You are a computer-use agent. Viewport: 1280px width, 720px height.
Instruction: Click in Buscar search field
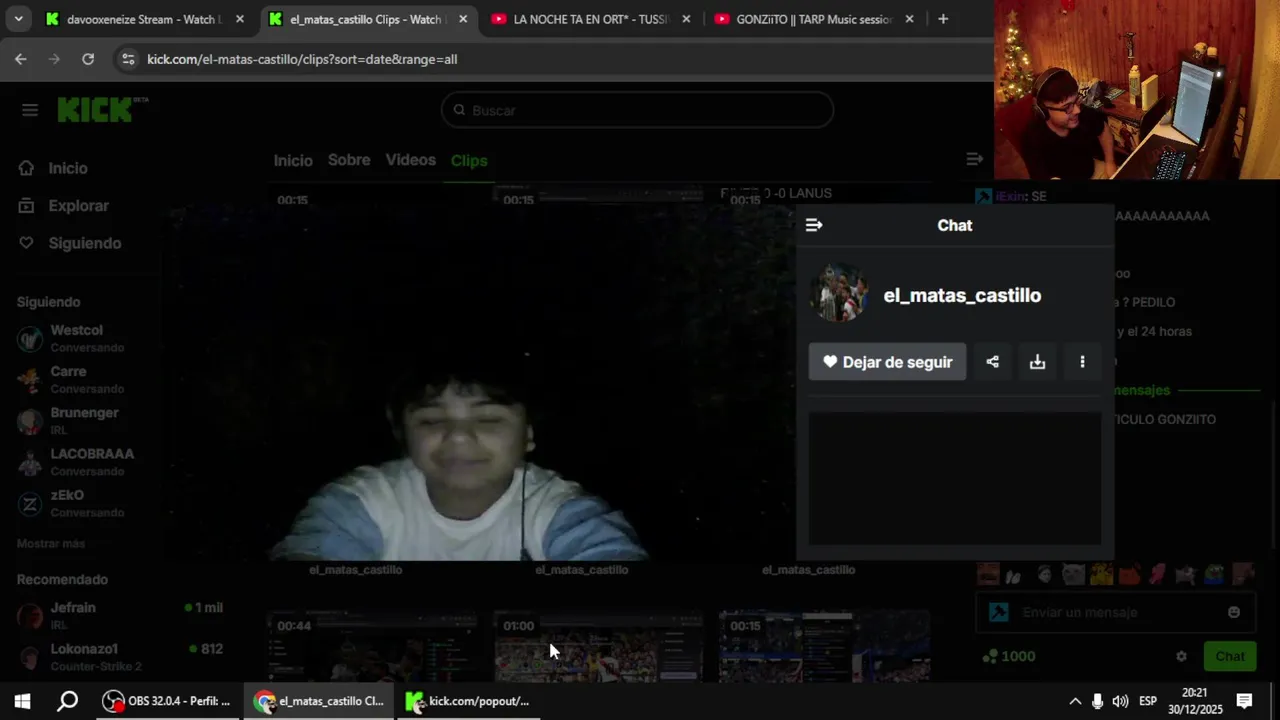coord(637,110)
